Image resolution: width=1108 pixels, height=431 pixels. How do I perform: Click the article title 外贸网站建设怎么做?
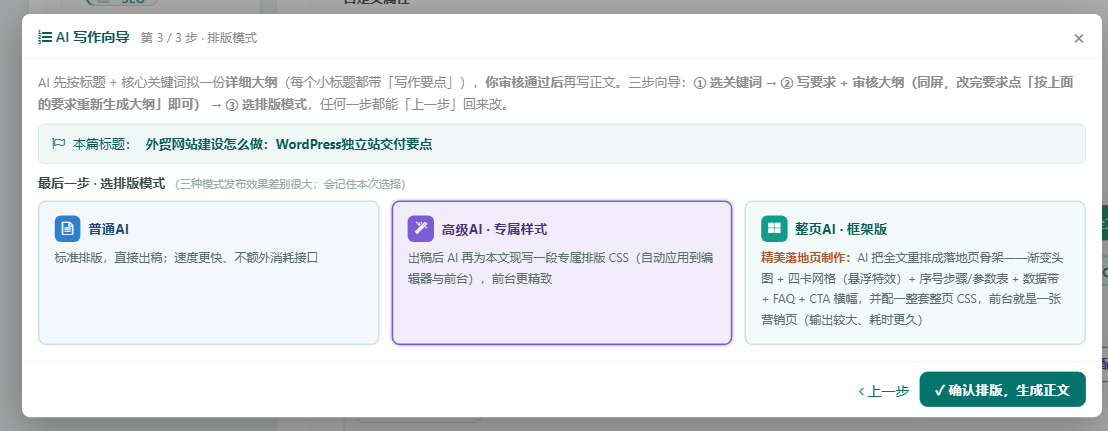[288, 144]
